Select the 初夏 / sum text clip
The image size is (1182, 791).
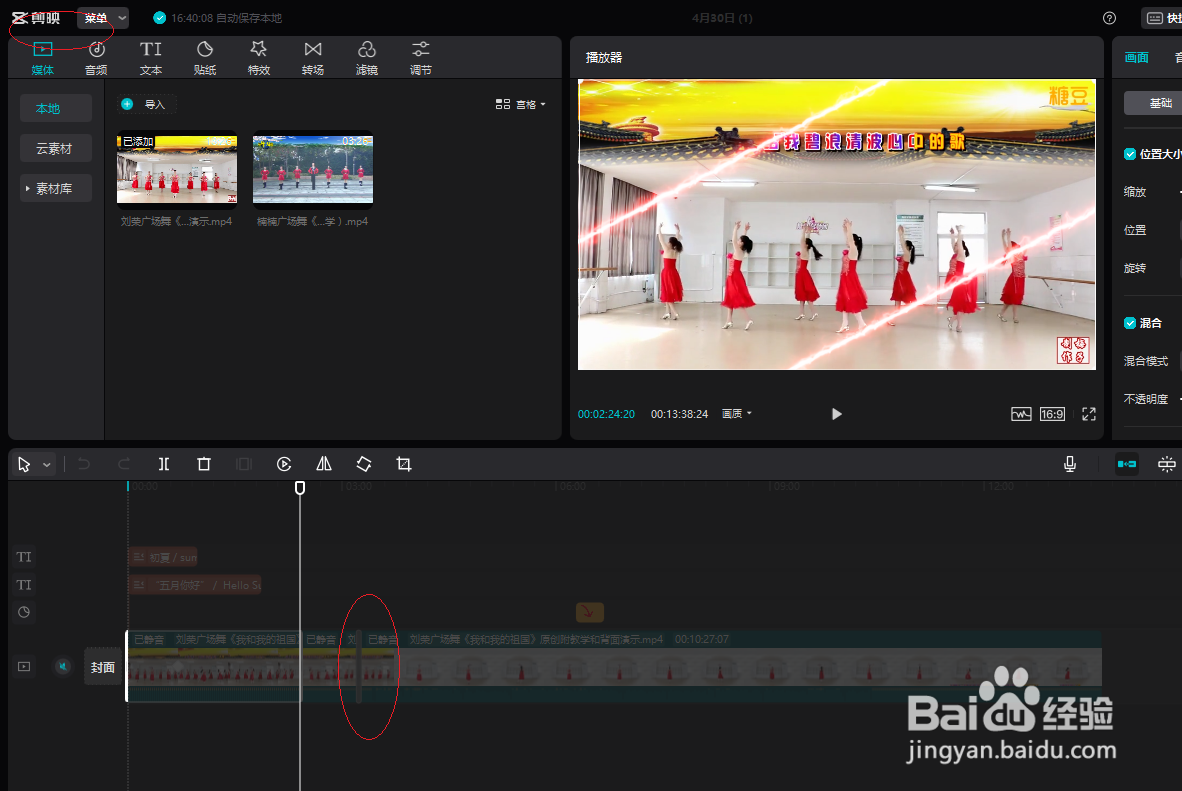click(x=163, y=557)
